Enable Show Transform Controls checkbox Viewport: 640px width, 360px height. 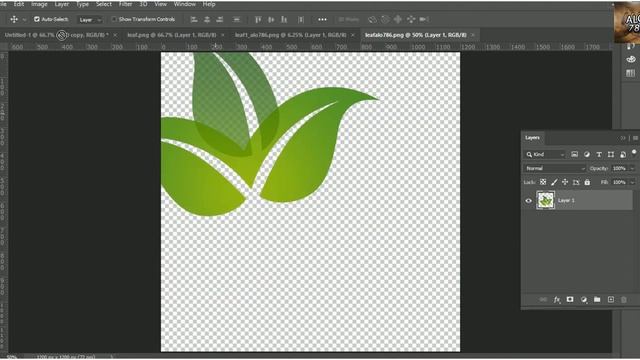coord(114,19)
